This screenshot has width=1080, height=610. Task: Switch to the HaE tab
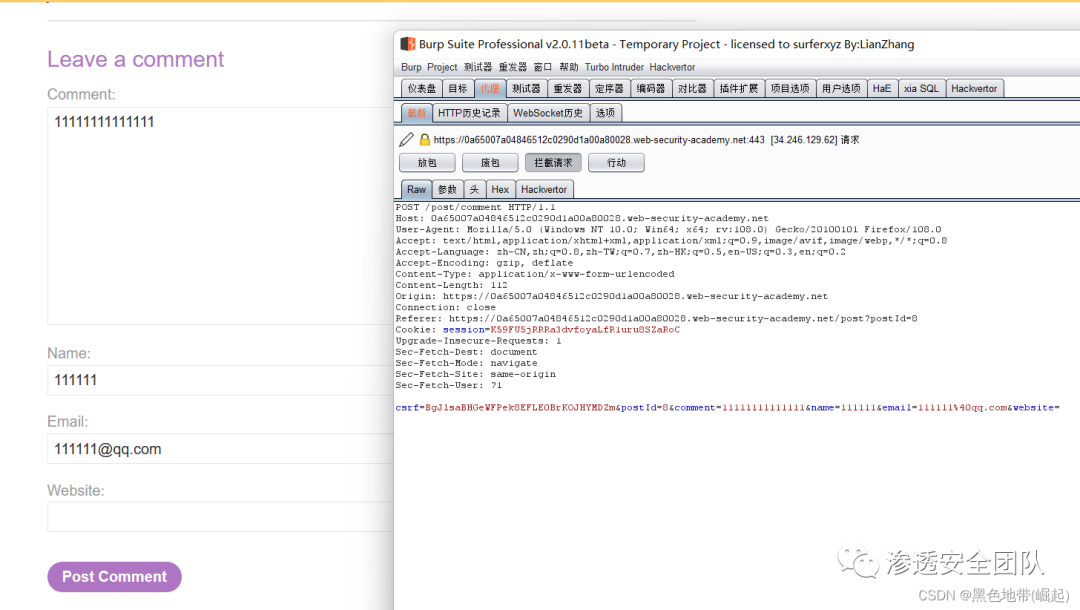pyautogui.click(x=882, y=88)
